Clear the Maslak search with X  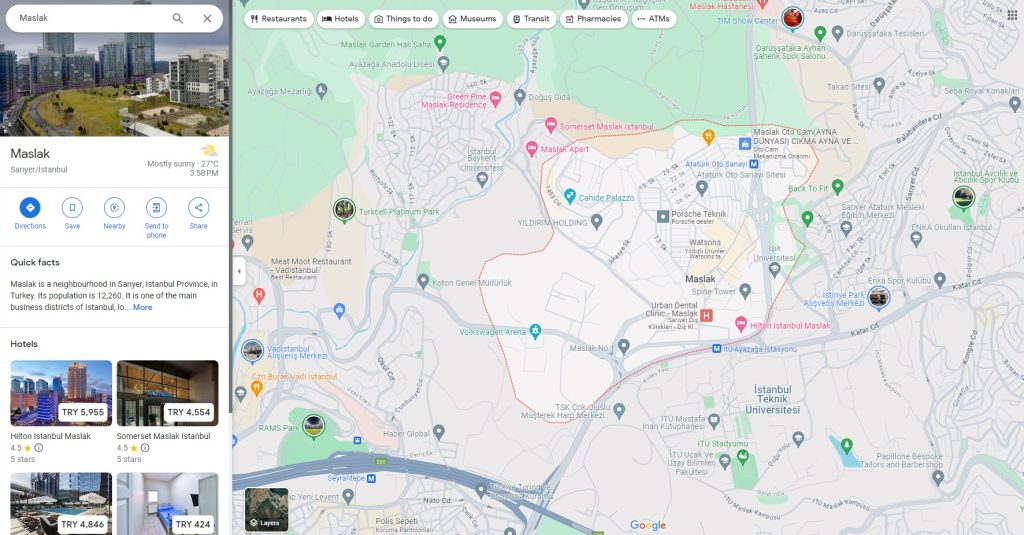pyautogui.click(x=207, y=18)
